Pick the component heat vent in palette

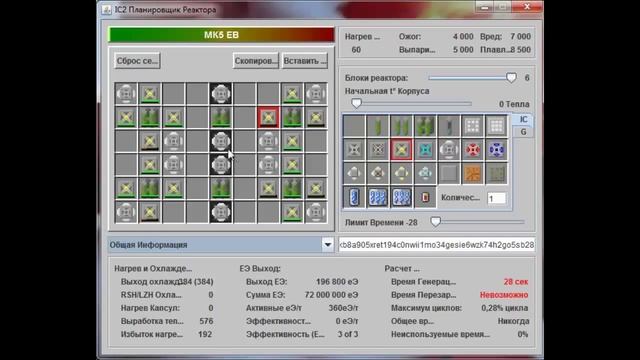(x=449, y=150)
